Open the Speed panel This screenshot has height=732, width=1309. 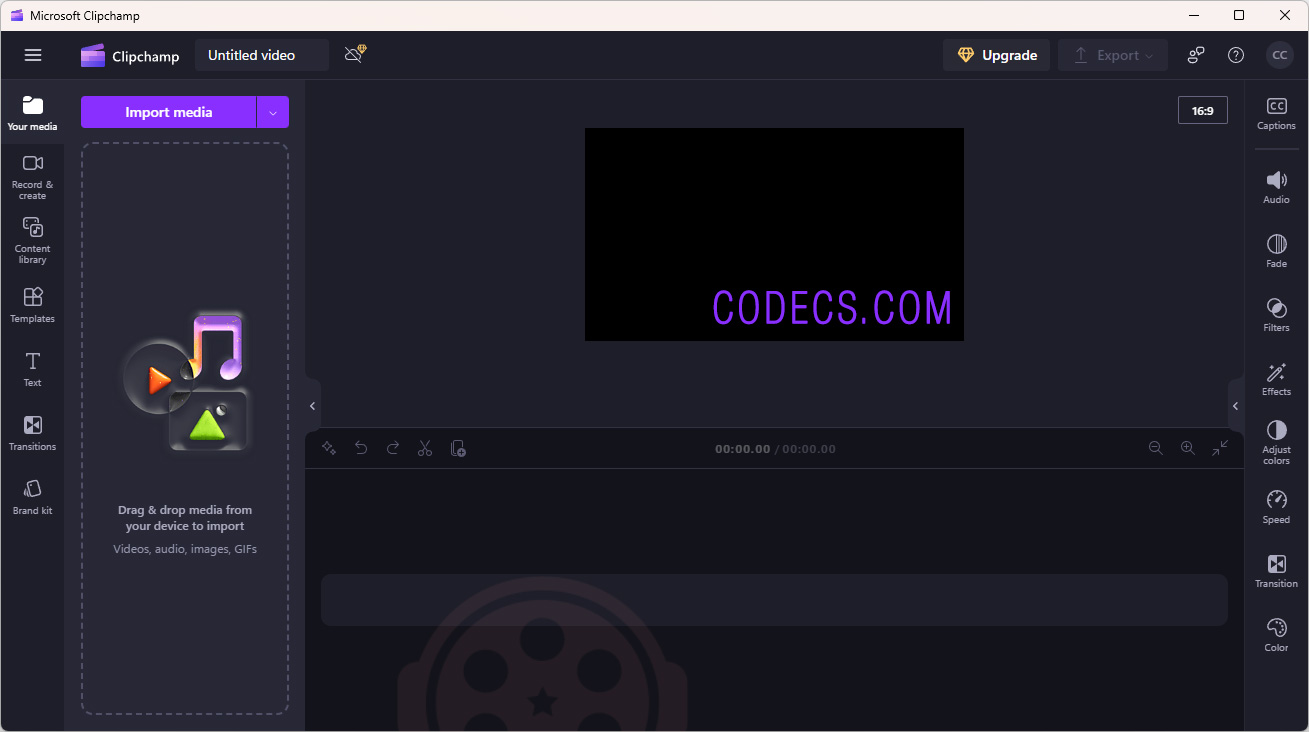click(1276, 508)
